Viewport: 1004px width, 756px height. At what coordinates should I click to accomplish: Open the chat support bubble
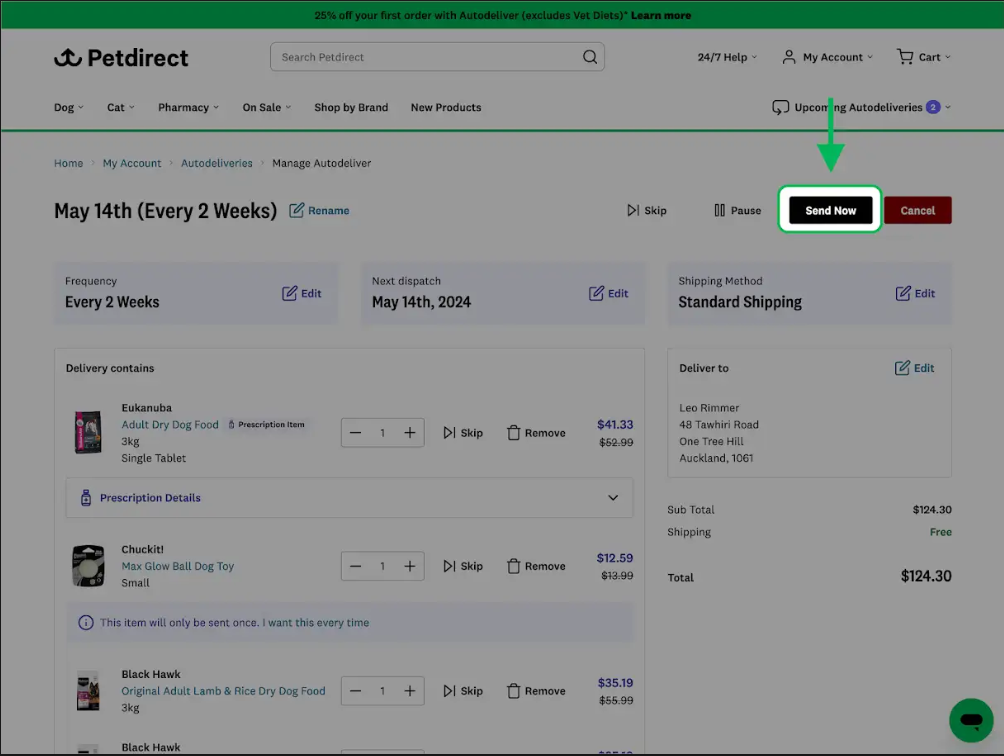(x=971, y=720)
